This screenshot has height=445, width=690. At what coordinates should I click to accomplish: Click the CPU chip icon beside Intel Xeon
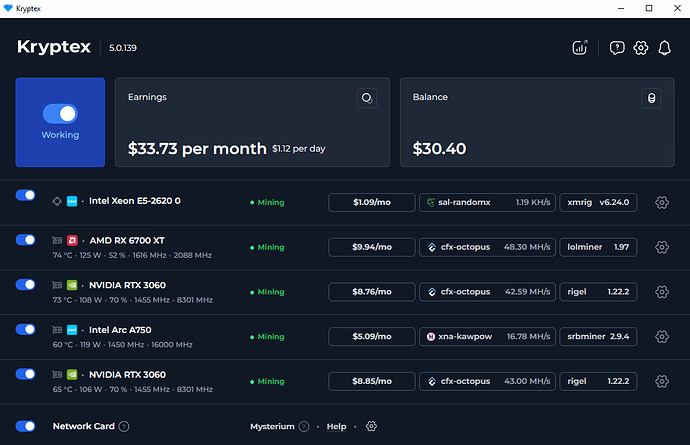[x=57, y=201]
